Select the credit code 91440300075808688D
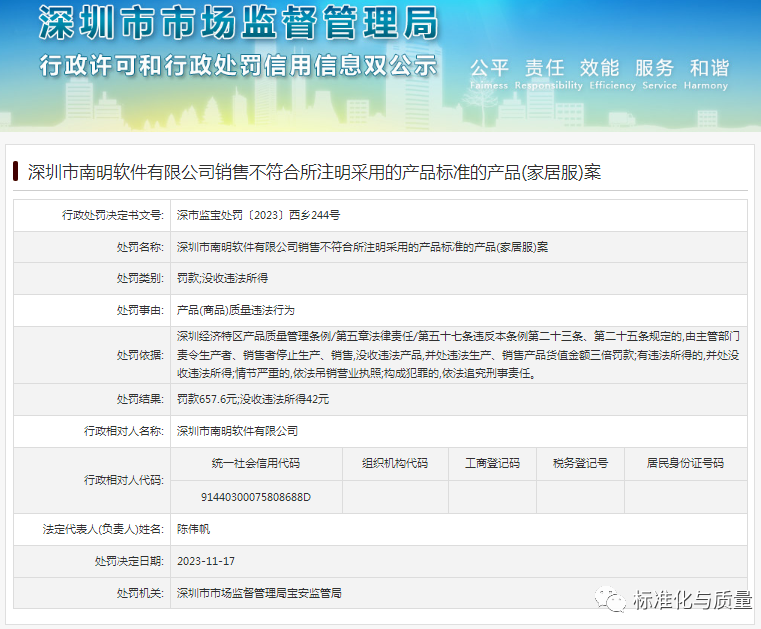 (256, 497)
